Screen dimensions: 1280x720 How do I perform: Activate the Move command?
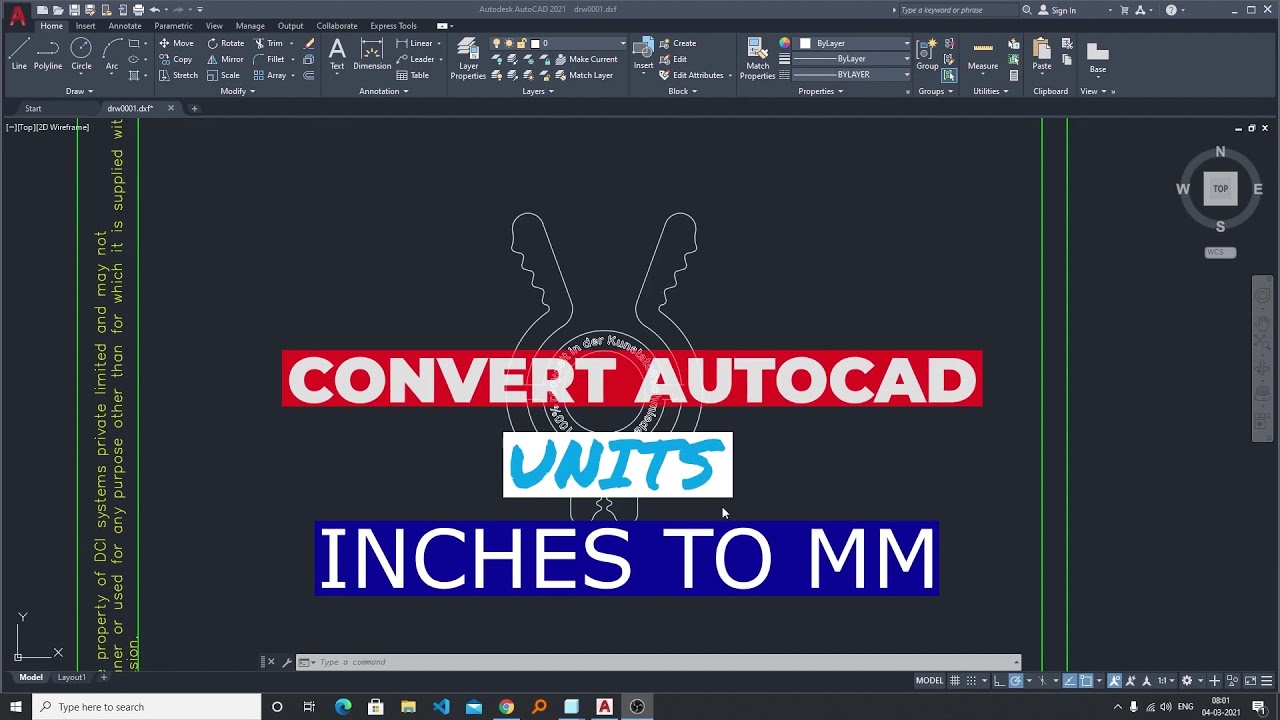(x=178, y=43)
